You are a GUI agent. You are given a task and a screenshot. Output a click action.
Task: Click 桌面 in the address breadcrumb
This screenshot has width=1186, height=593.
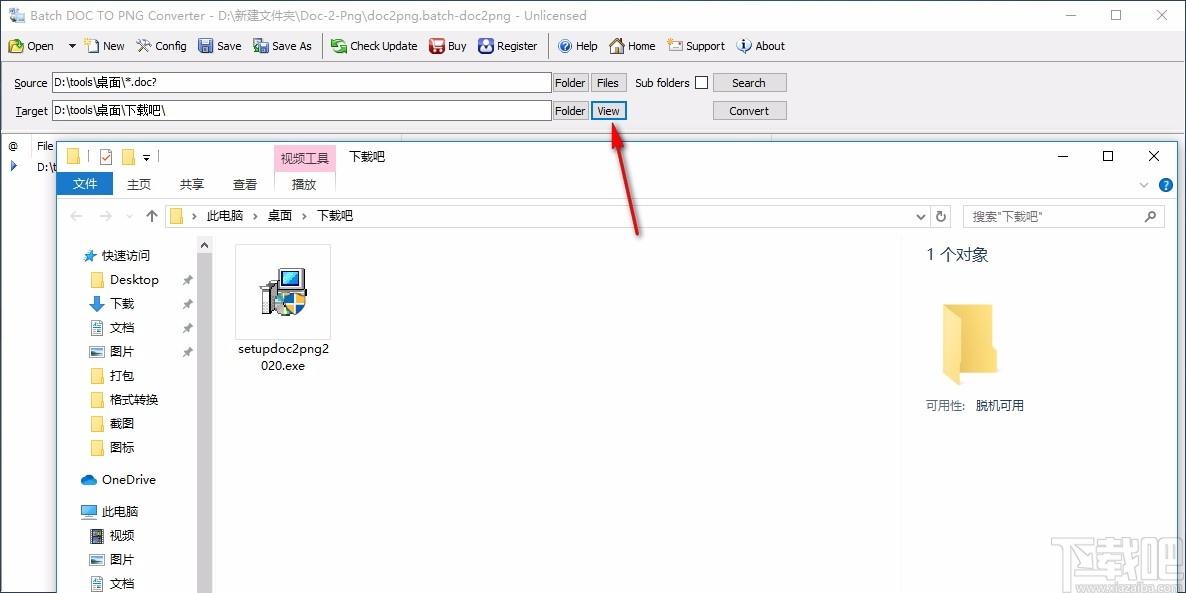tap(280, 216)
